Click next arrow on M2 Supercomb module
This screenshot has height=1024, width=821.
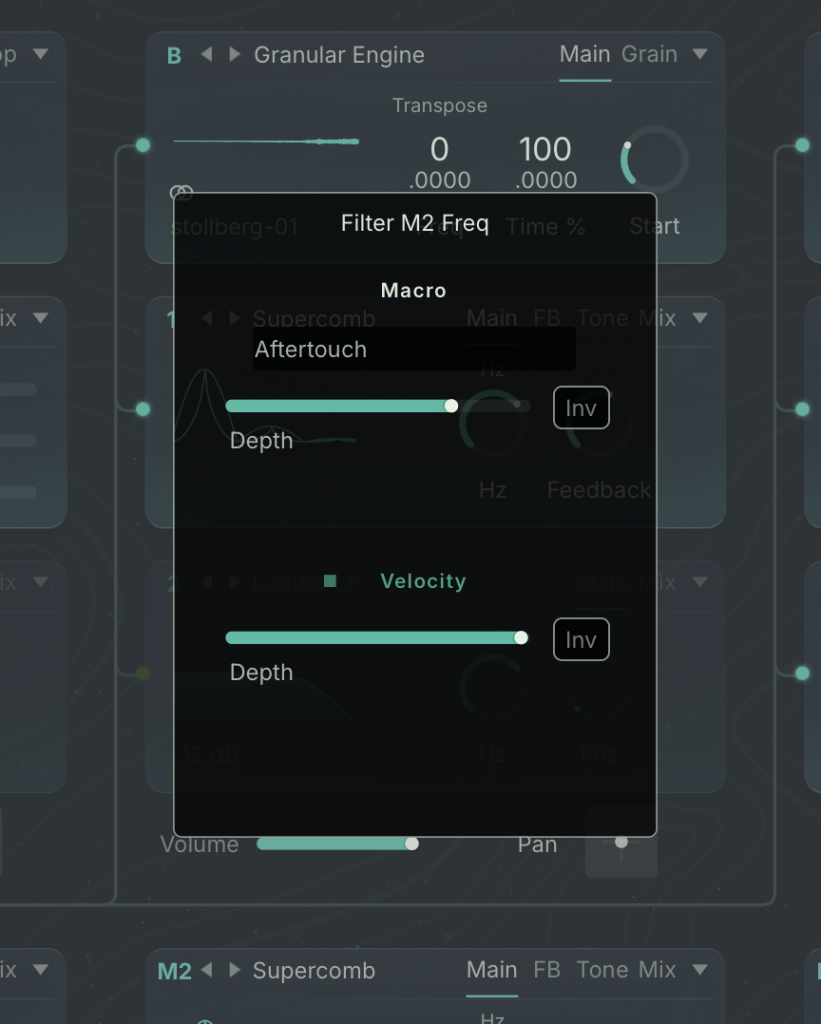pyautogui.click(x=235, y=970)
